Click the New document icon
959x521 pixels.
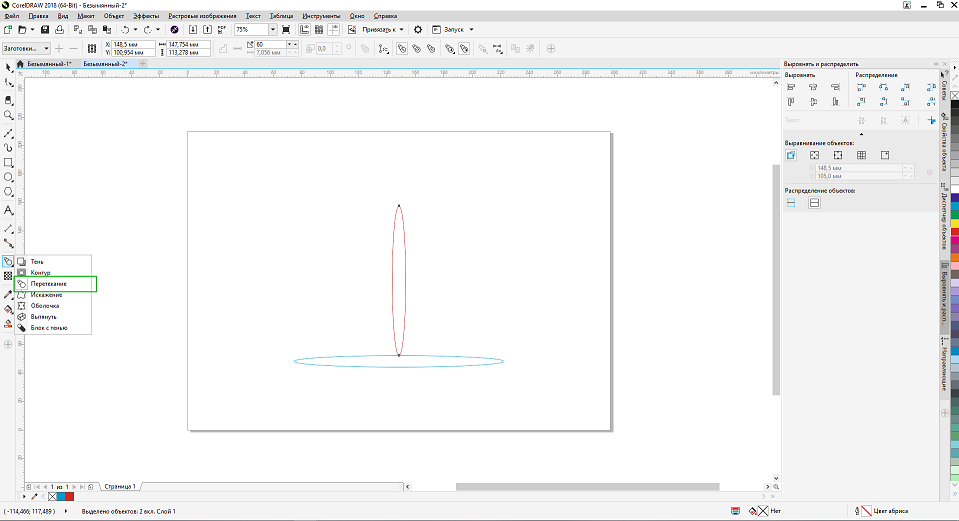(8, 29)
